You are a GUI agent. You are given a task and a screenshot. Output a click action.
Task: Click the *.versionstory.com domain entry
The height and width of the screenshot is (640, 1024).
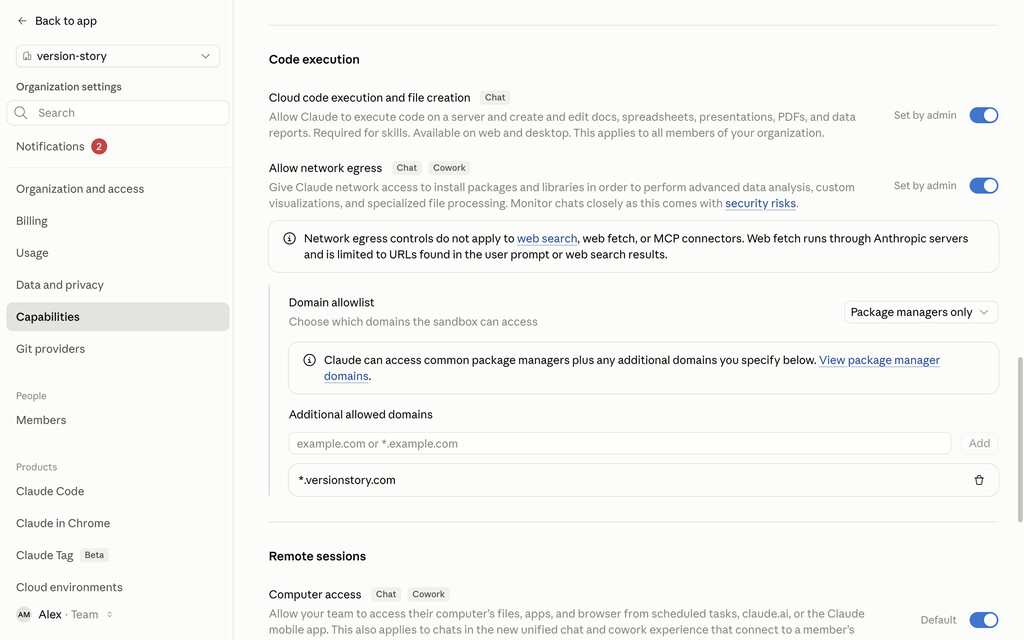(x=643, y=480)
